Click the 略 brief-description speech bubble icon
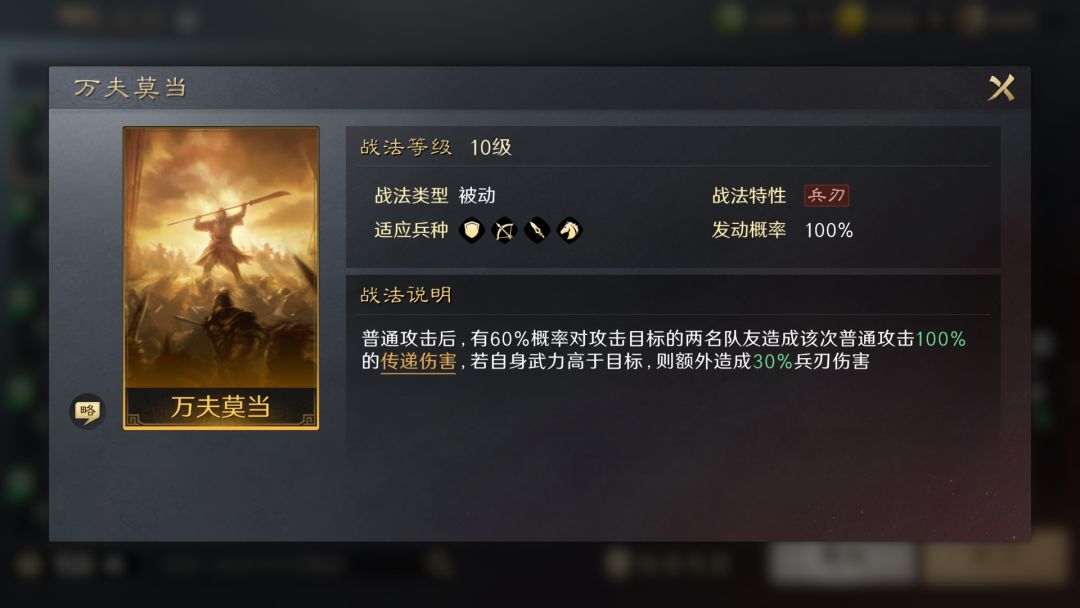1080x608 pixels. (87, 412)
